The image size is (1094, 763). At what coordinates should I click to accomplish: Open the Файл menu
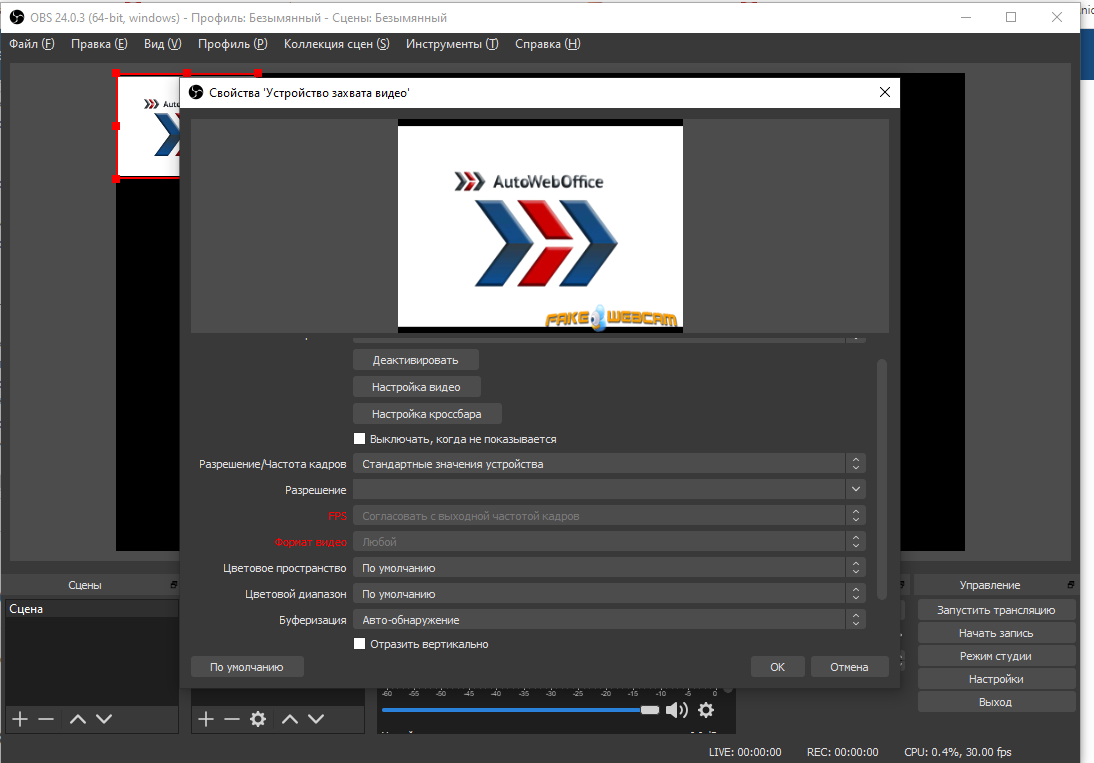[31, 44]
